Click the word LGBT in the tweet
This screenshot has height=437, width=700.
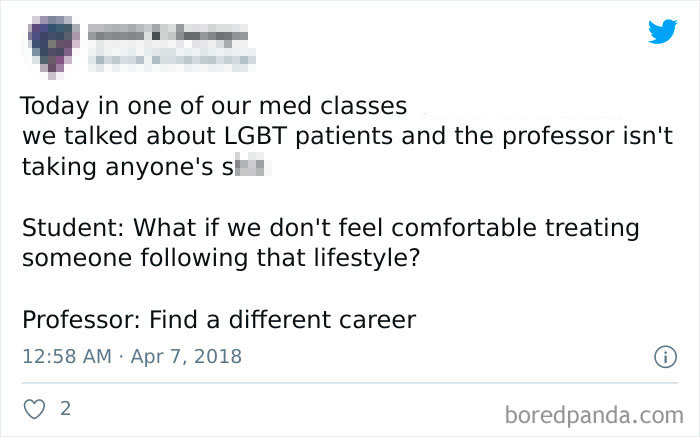(255, 135)
